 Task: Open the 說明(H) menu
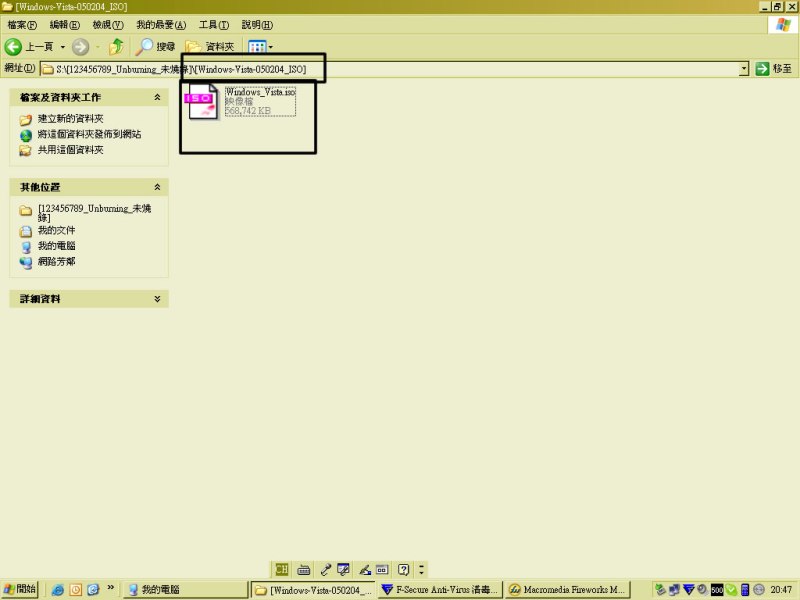coord(257,24)
